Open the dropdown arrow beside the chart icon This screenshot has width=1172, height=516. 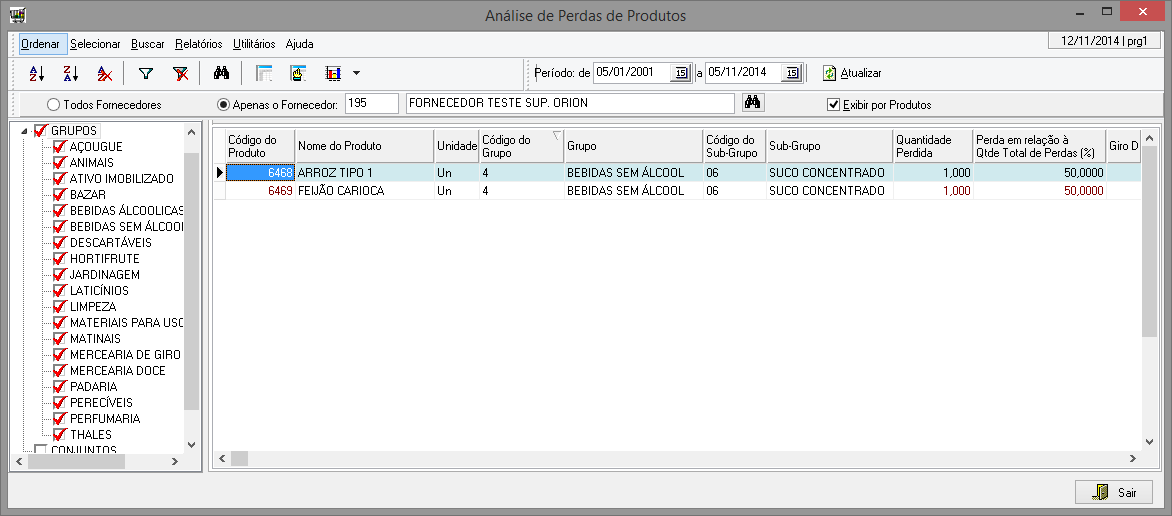click(x=357, y=73)
